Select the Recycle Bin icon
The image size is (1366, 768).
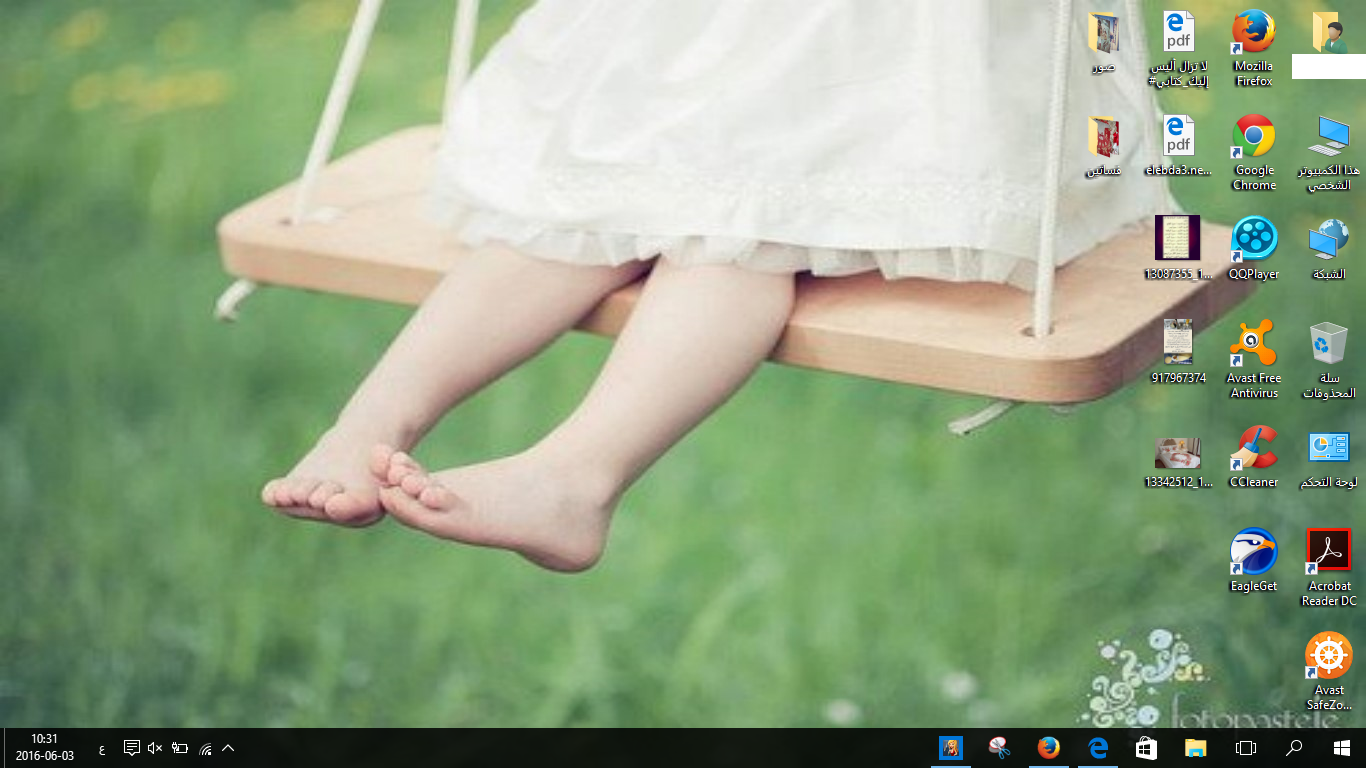point(1329,344)
